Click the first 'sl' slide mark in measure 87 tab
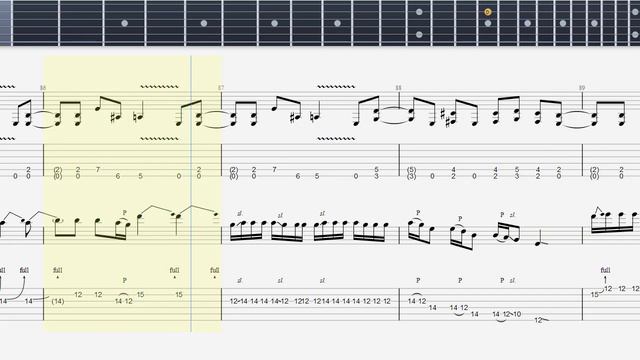This screenshot has height=360, width=640. (240, 280)
